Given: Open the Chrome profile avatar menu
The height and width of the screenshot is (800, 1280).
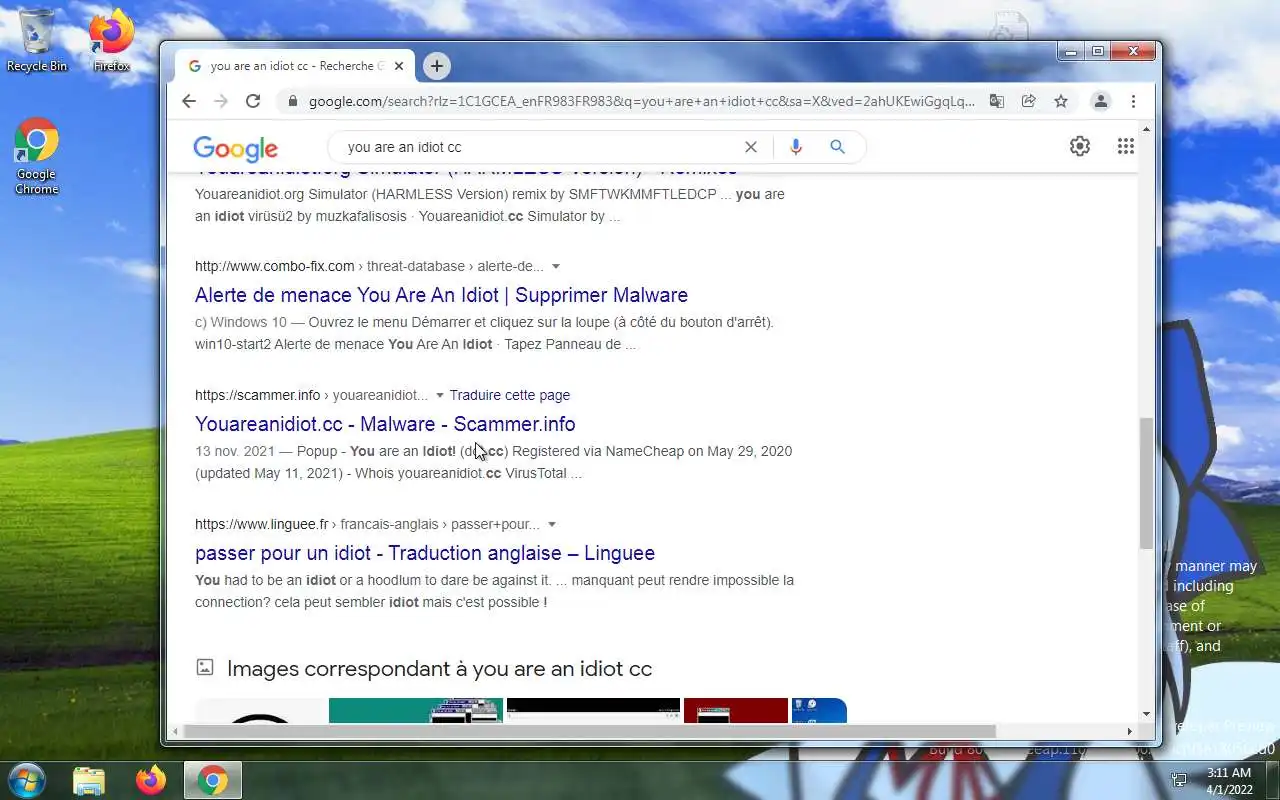Looking at the screenshot, I should (x=1100, y=101).
